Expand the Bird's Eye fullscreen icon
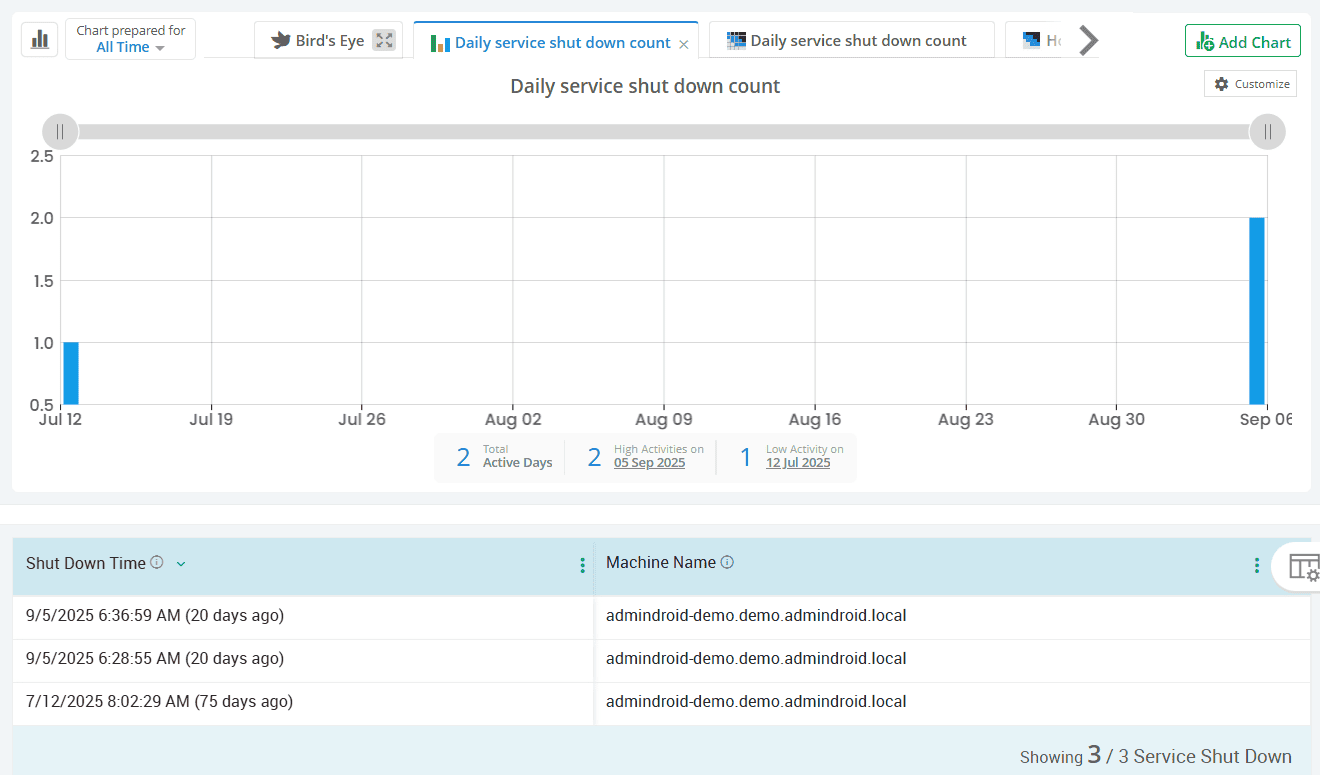The height and width of the screenshot is (775, 1320). click(x=384, y=40)
